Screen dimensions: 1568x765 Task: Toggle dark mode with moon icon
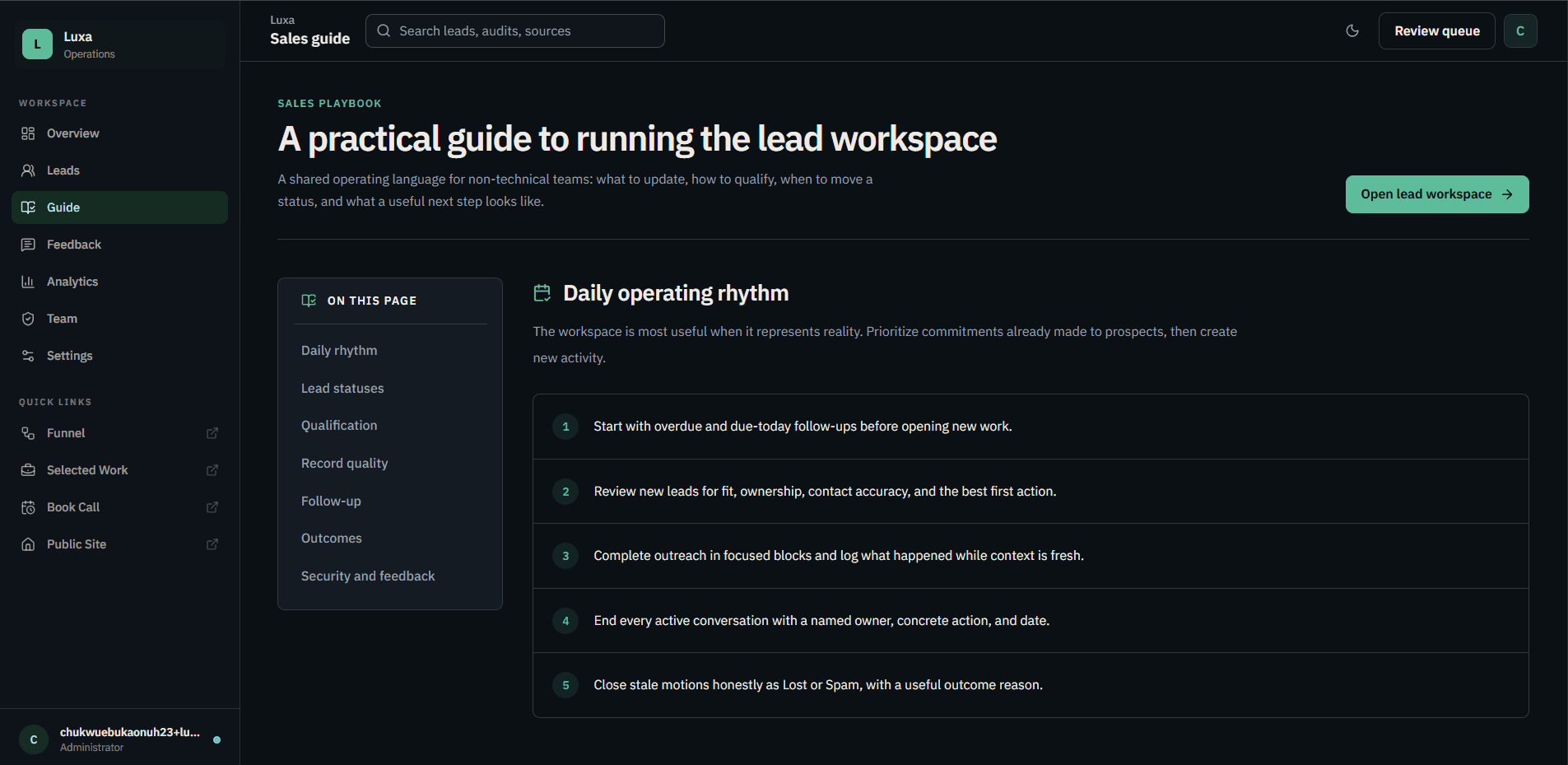click(1352, 30)
